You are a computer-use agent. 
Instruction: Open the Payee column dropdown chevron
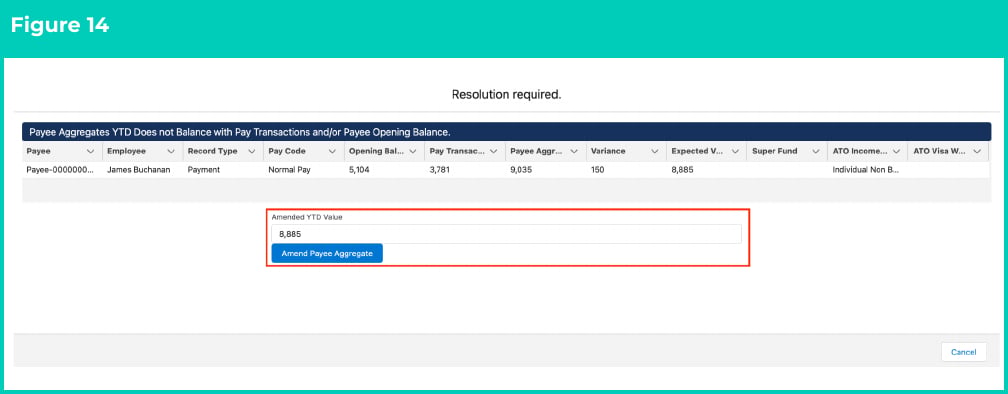coord(91,152)
